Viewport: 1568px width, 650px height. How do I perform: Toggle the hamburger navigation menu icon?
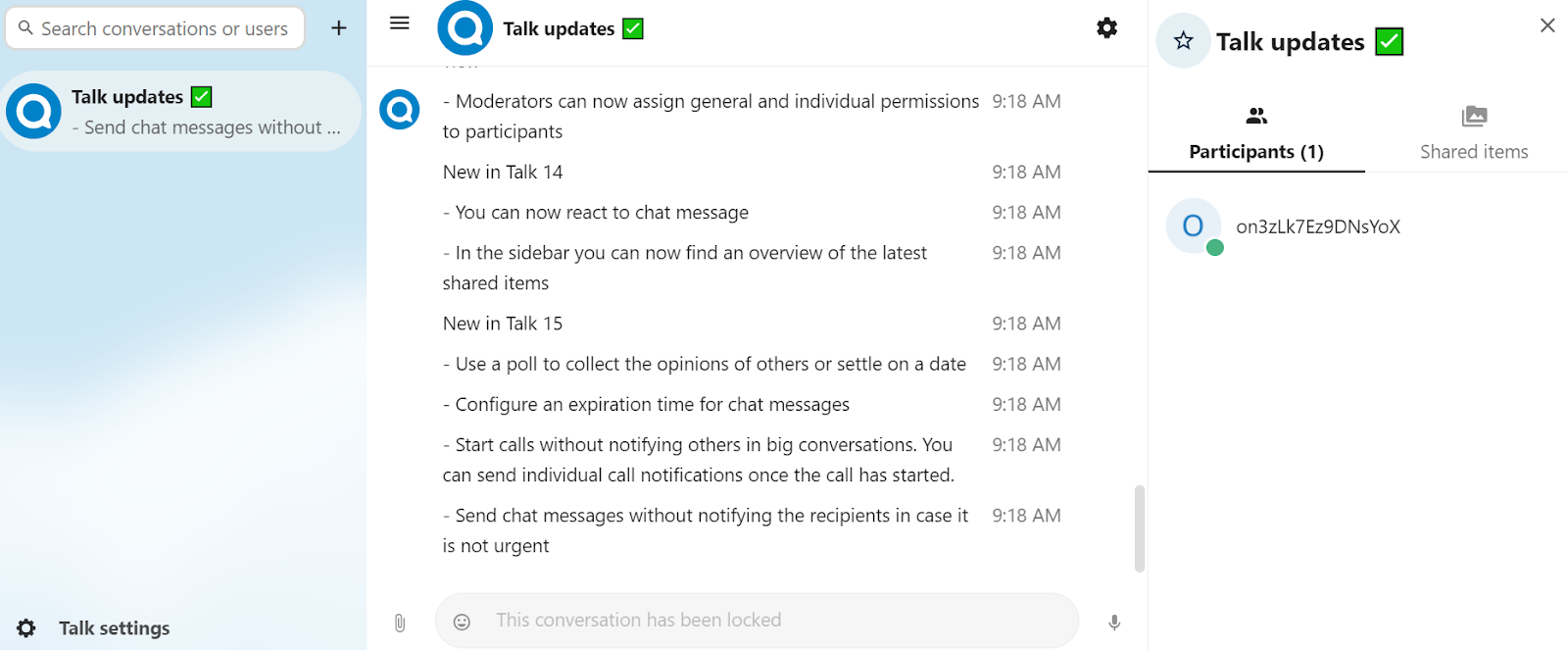tap(400, 24)
